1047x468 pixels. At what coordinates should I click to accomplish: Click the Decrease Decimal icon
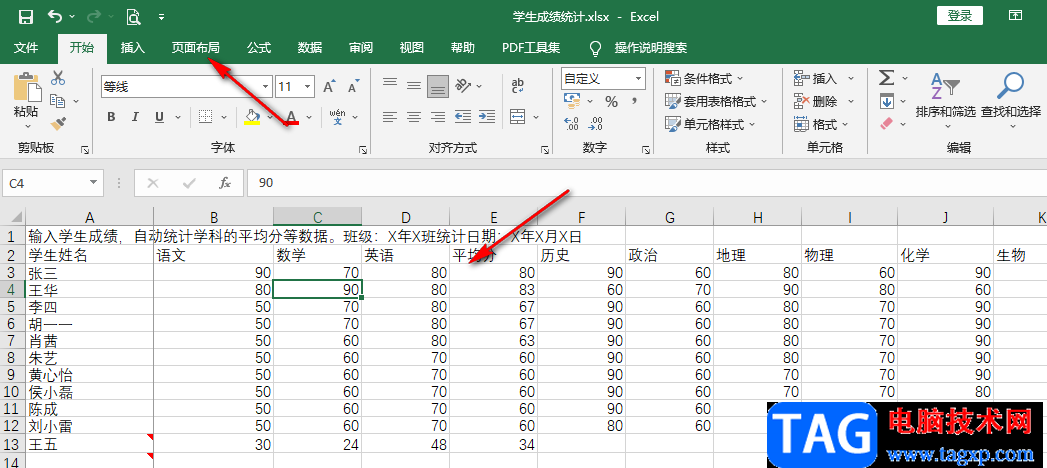(596, 124)
